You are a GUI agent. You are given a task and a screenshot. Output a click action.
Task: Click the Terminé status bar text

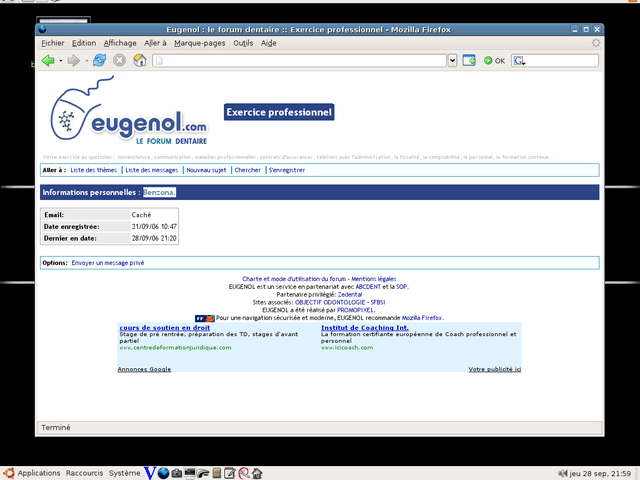[56, 427]
